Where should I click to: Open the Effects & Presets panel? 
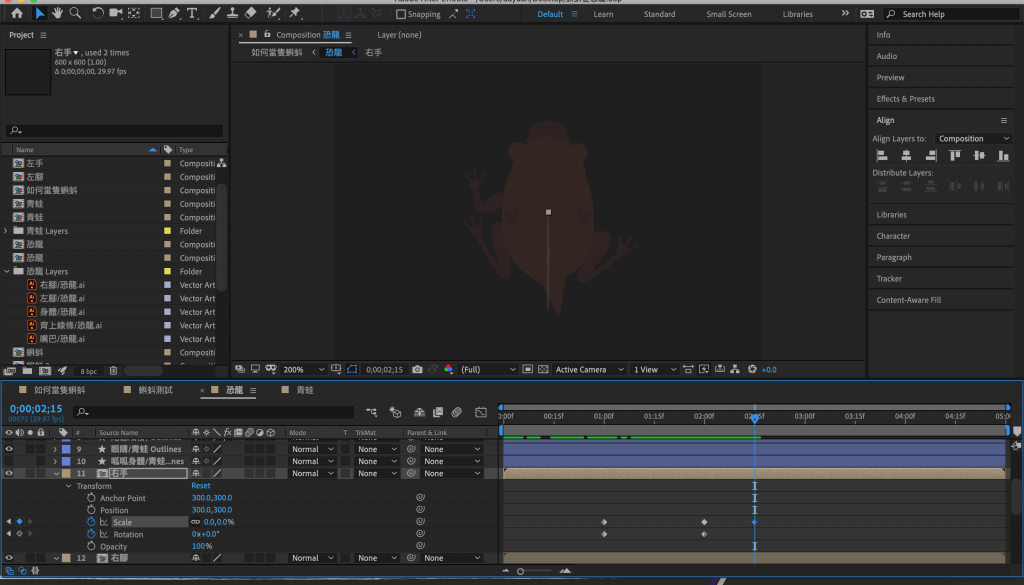[x=905, y=99]
